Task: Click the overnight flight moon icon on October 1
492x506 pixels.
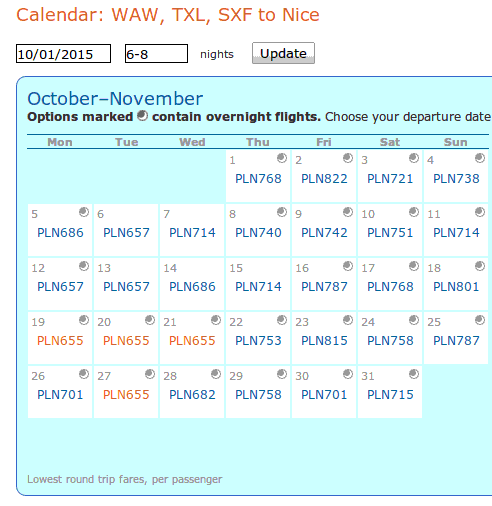Action: (x=282, y=158)
